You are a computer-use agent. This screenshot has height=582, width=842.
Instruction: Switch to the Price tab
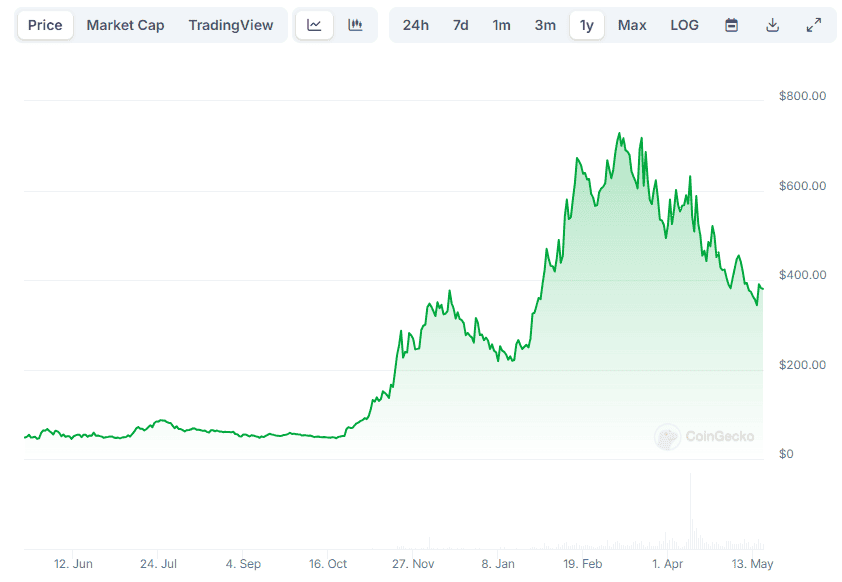tap(45, 25)
